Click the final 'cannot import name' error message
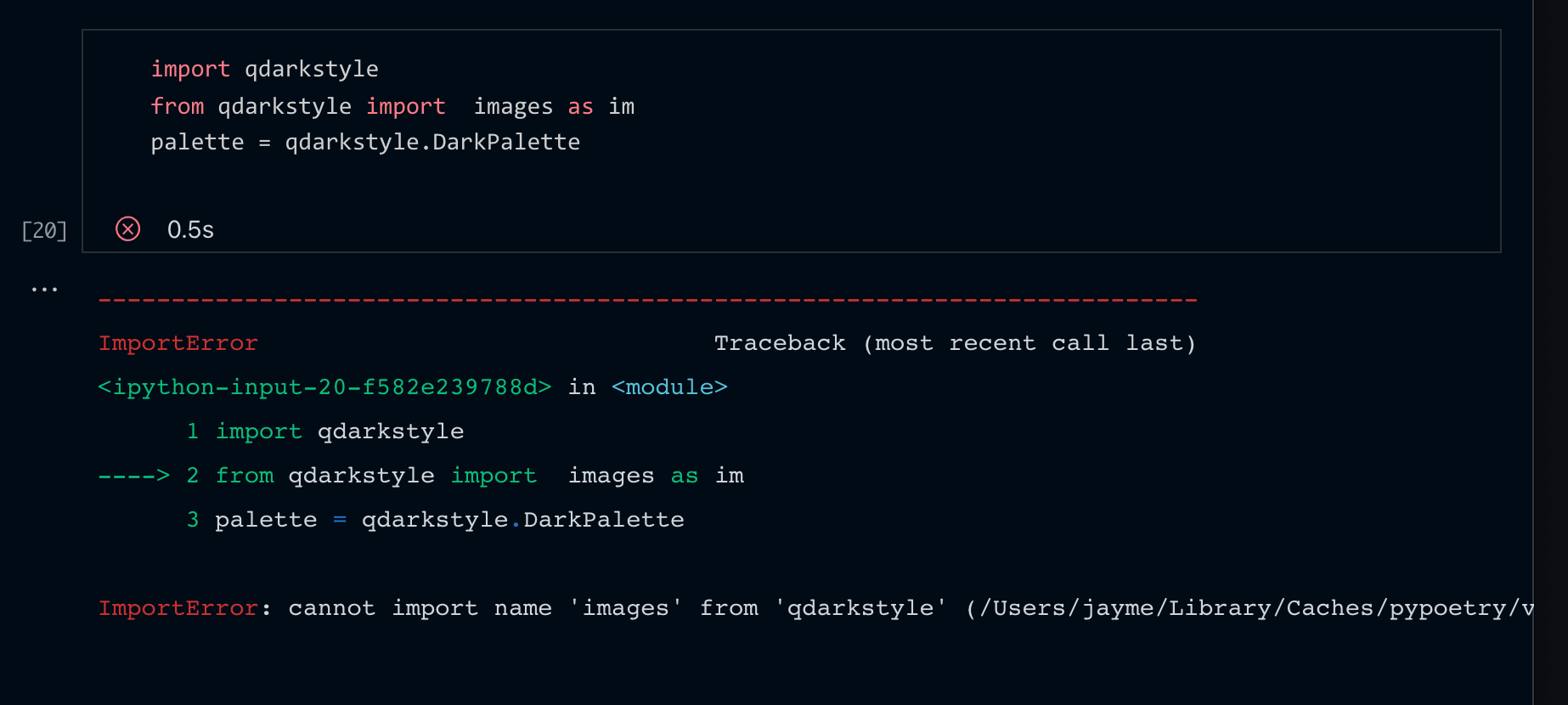The height and width of the screenshot is (705, 1568). pyautogui.click(x=815, y=608)
